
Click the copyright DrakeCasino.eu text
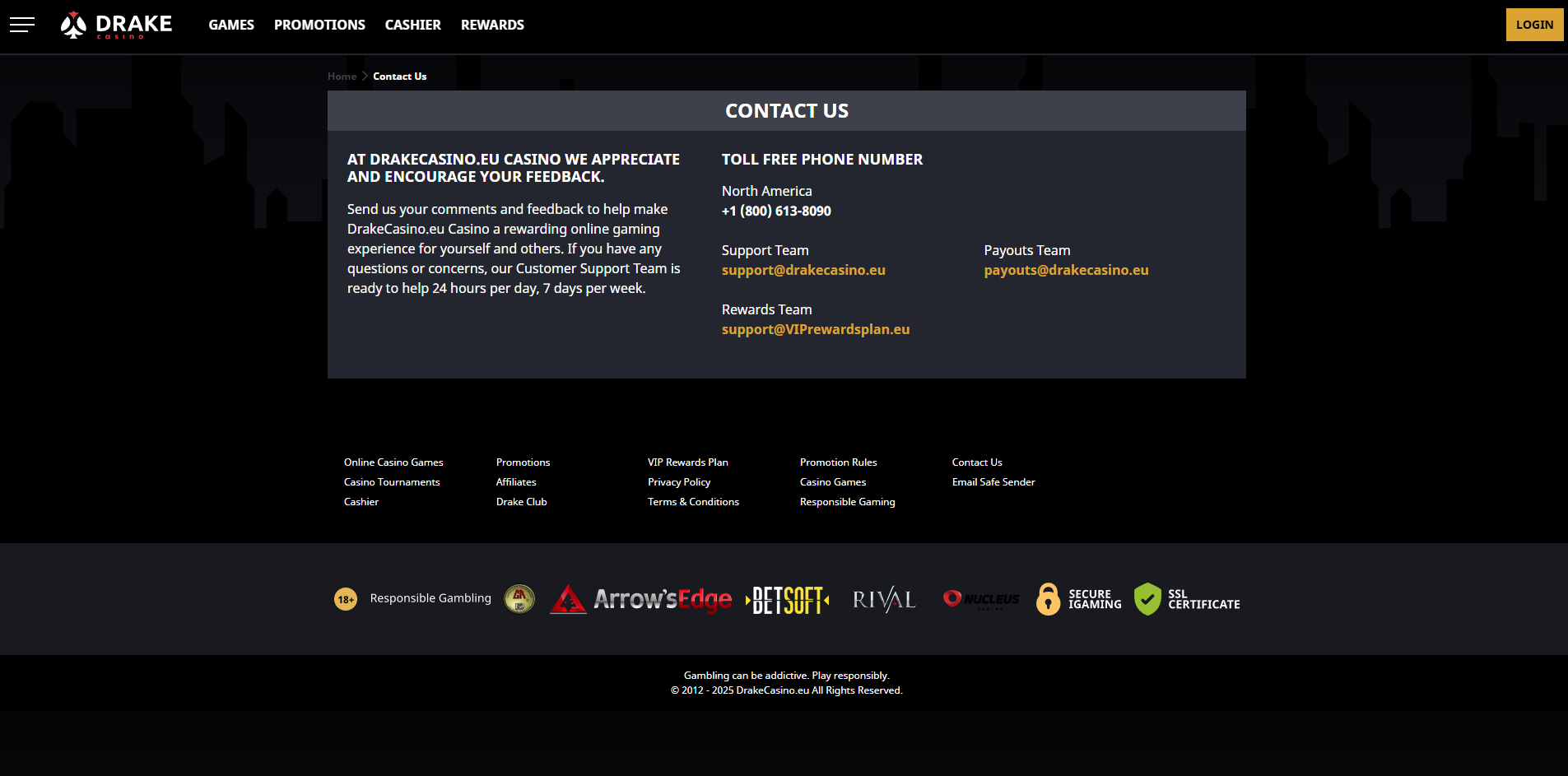pos(787,690)
